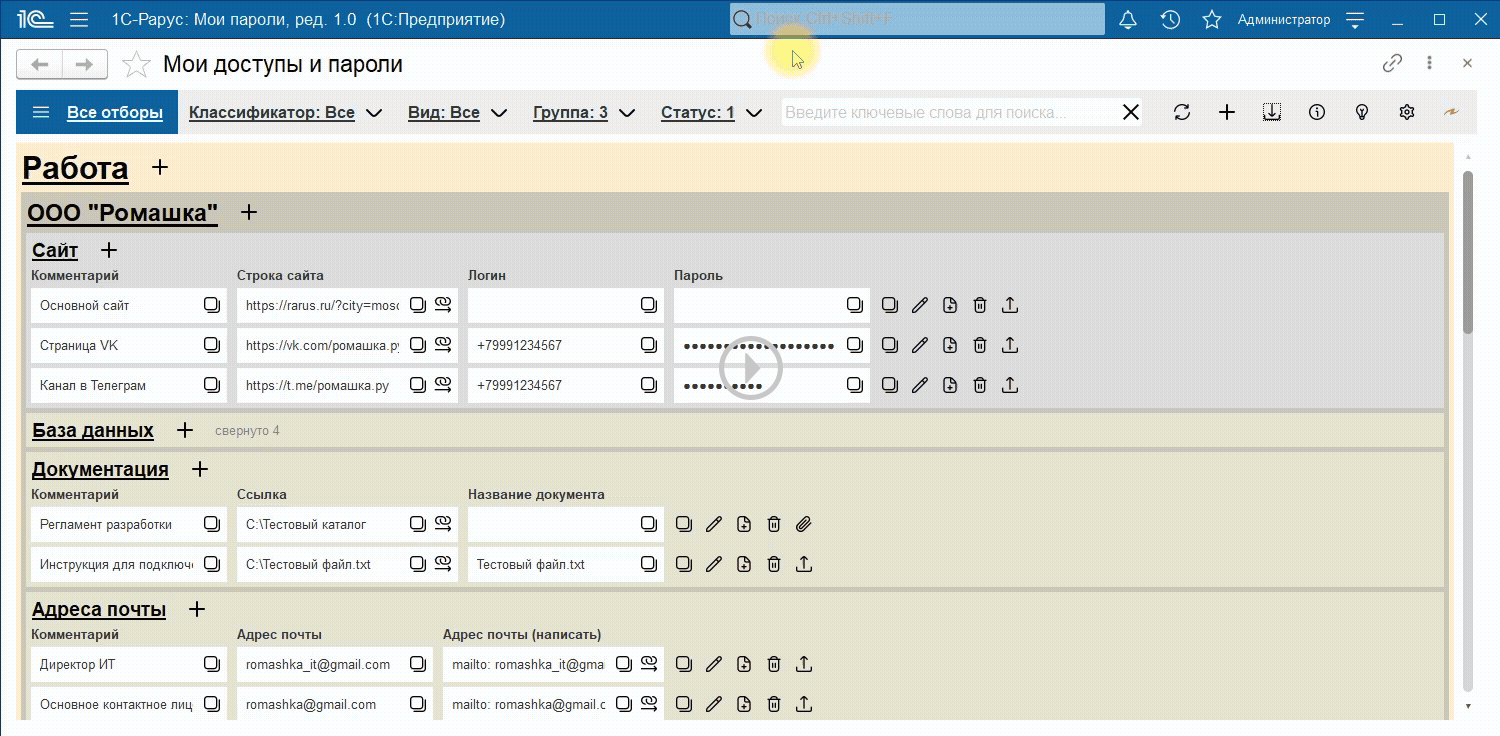Add entry in Сайт section
This screenshot has width=1500, height=736.
pyautogui.click(x=109, y=250)
